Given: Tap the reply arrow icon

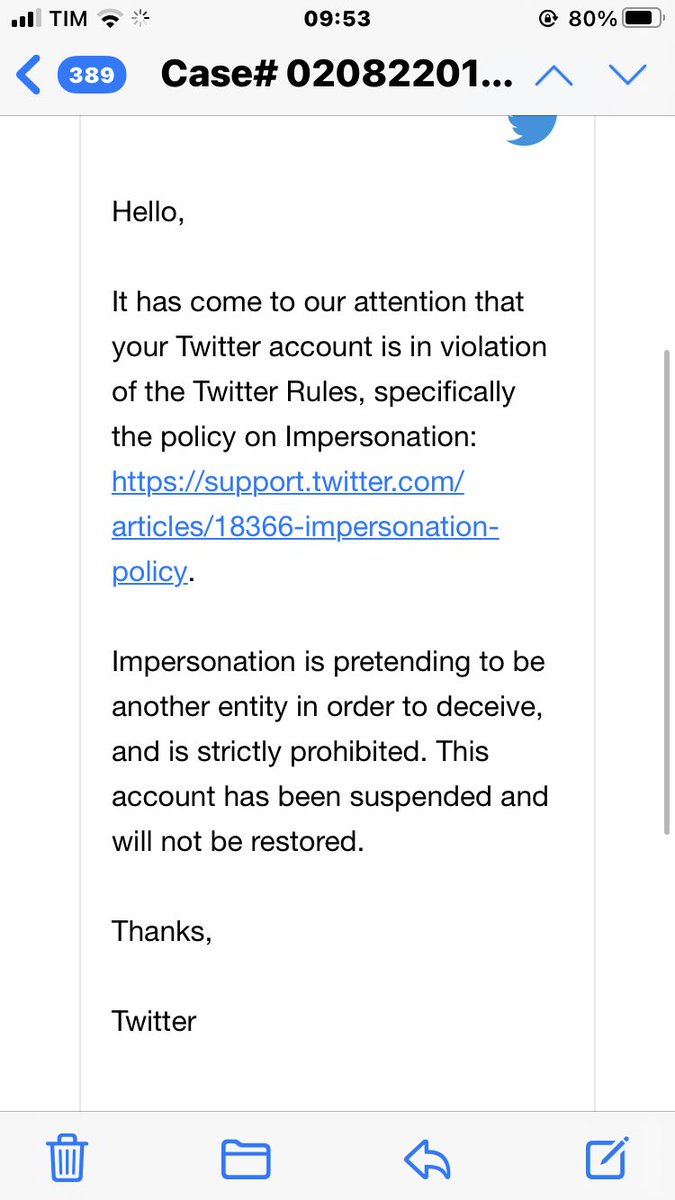Looking at the screenshot, I should (x=427, y=1160).
